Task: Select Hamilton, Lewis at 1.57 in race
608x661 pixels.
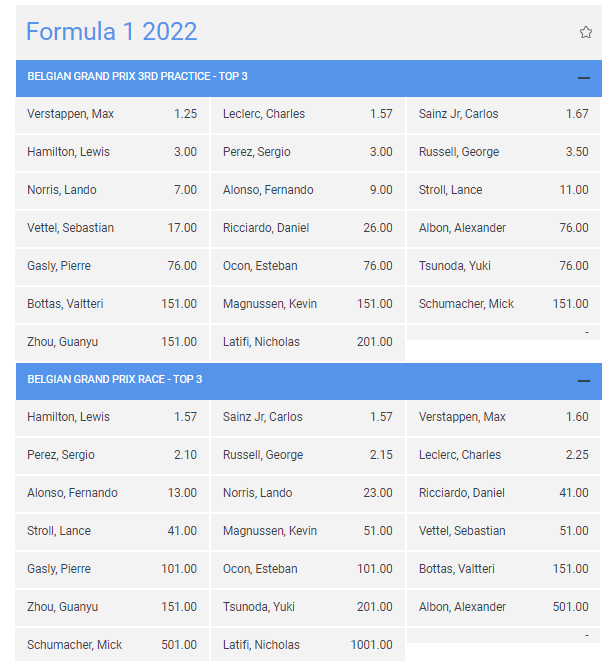Action: click(x=112, y=418)
